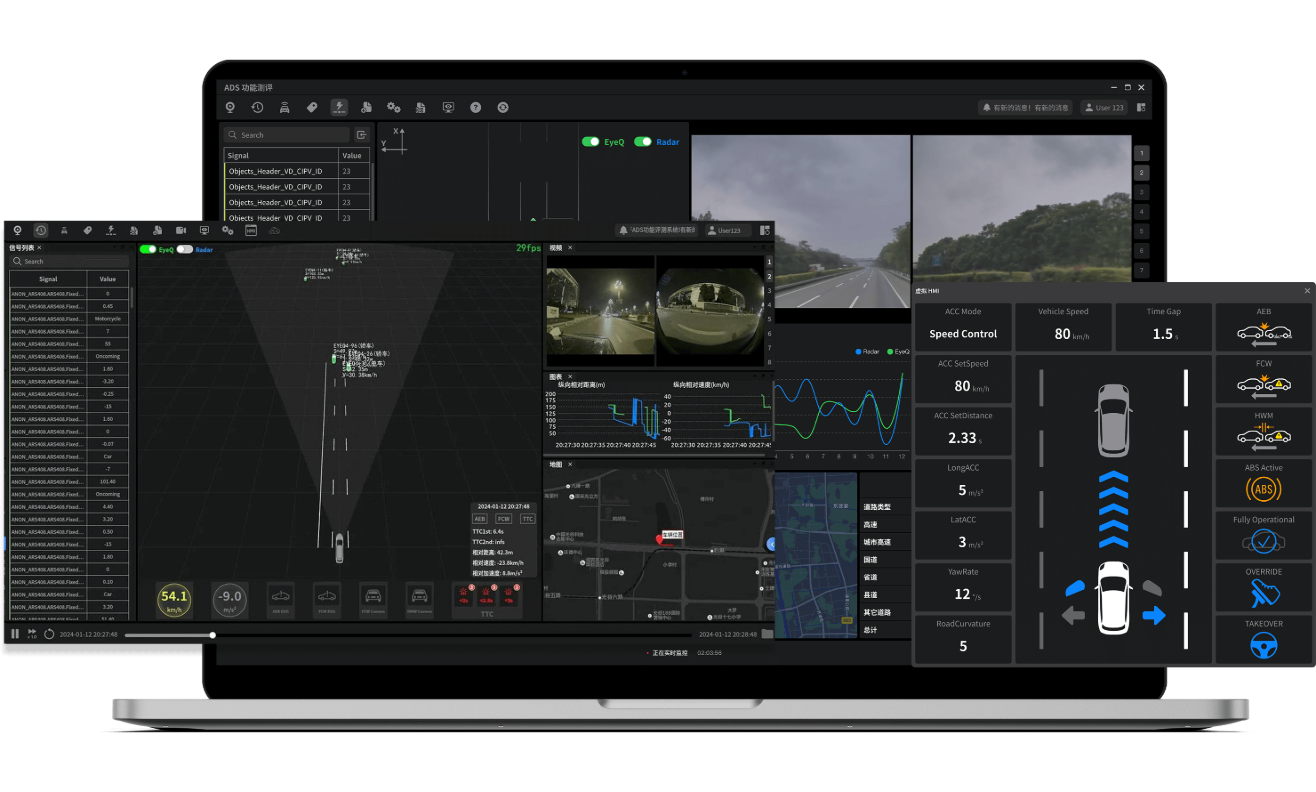Turn off the Radar toggle on the laptop screen

click(642, 142)
